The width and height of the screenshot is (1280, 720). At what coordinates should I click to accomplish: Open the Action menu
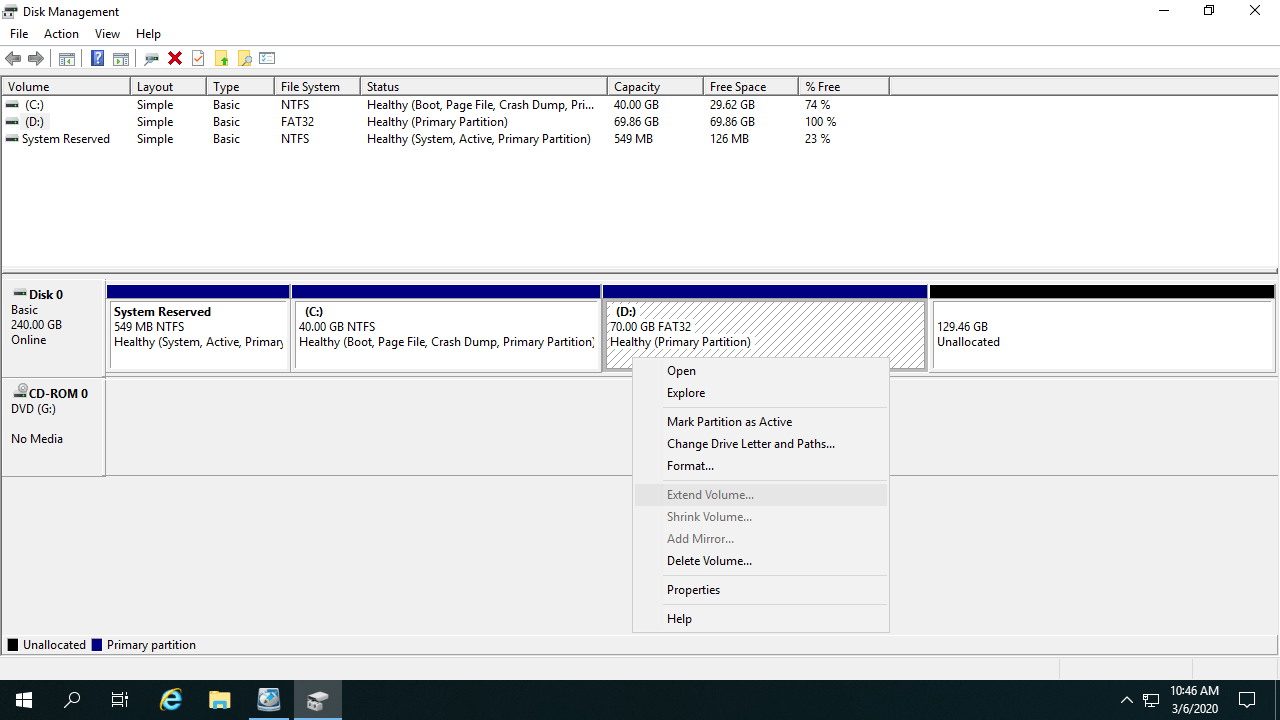point(61,34)
